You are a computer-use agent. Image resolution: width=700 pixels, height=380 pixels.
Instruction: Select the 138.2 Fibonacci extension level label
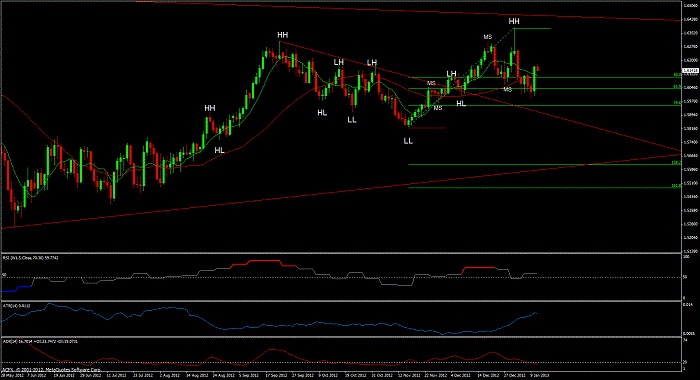pos(676,163)
